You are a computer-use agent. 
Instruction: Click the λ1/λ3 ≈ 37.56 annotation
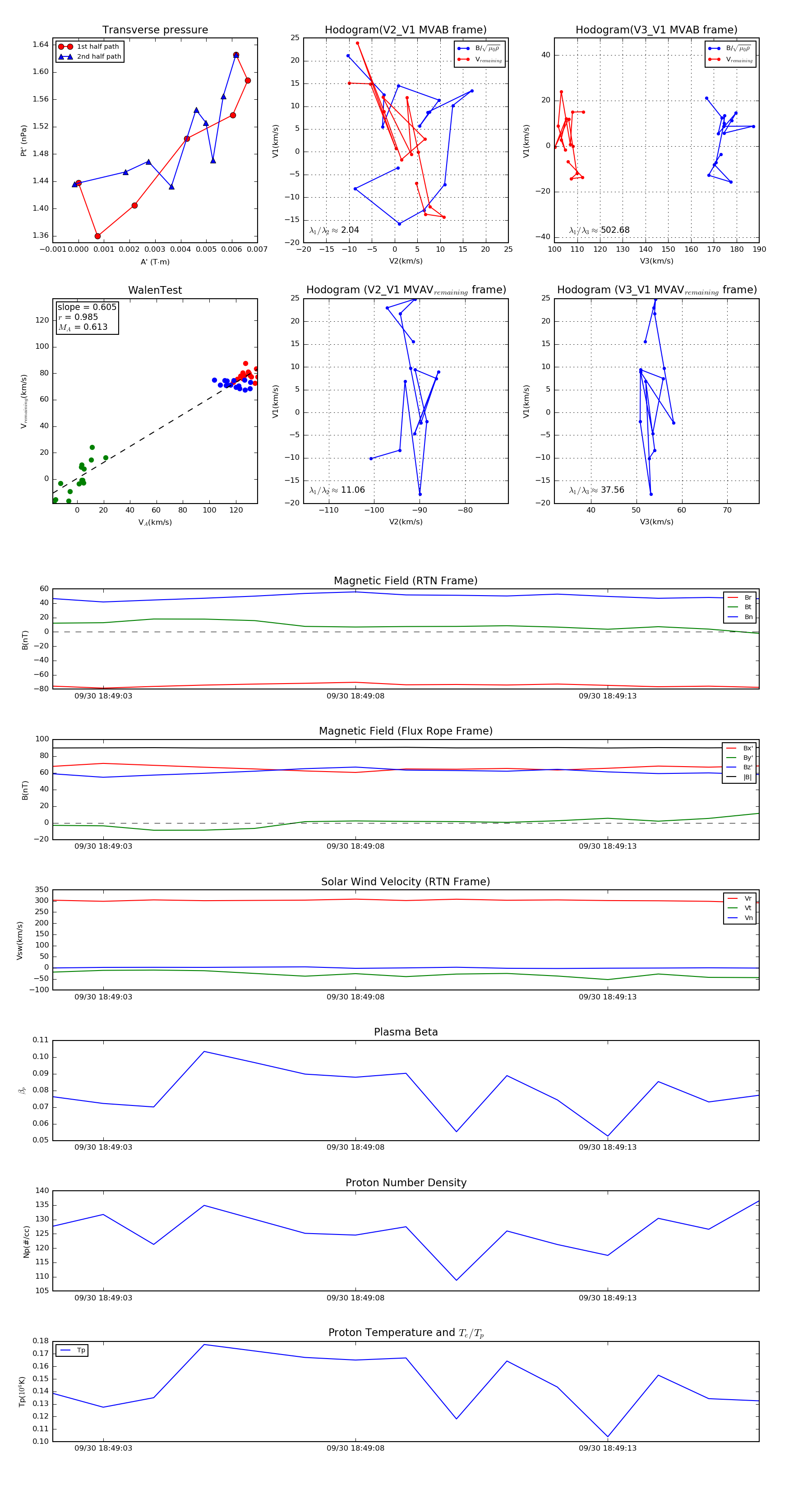597,490
